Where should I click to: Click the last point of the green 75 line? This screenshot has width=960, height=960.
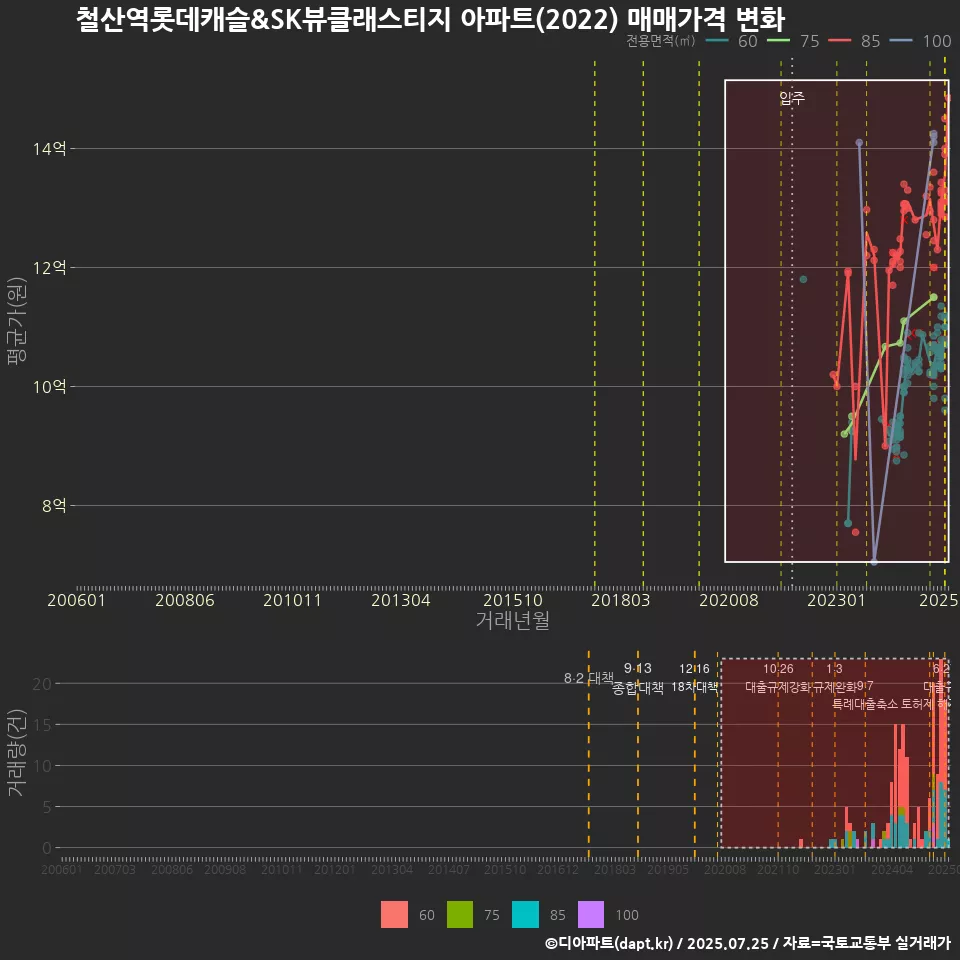pos(934,297)
